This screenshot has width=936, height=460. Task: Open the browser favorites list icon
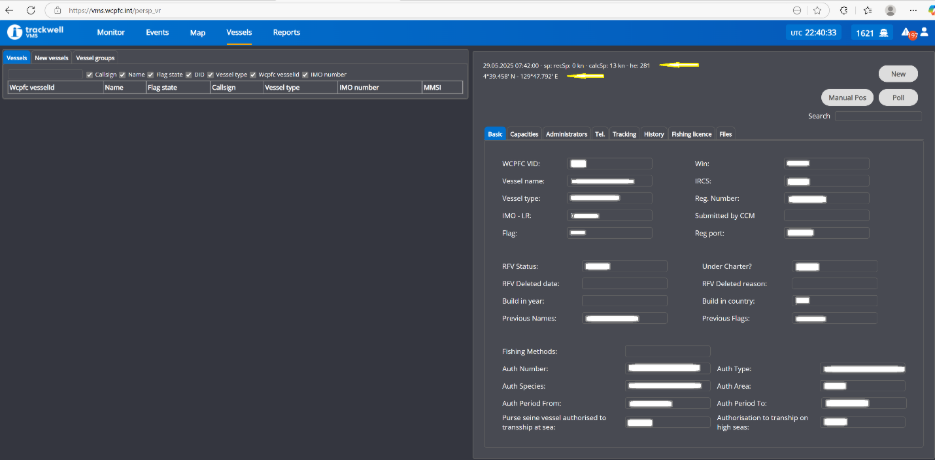[867, 10]
